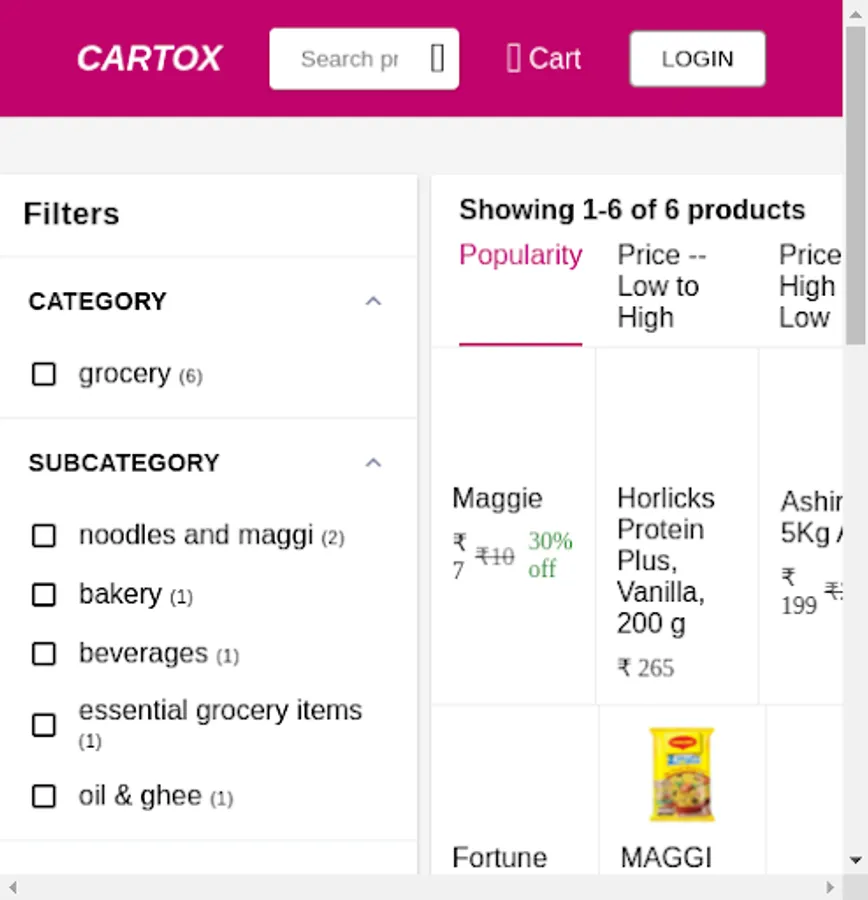Click the down arrow of vertical scrollbar

pyautogui.click(x=856, y=860)
